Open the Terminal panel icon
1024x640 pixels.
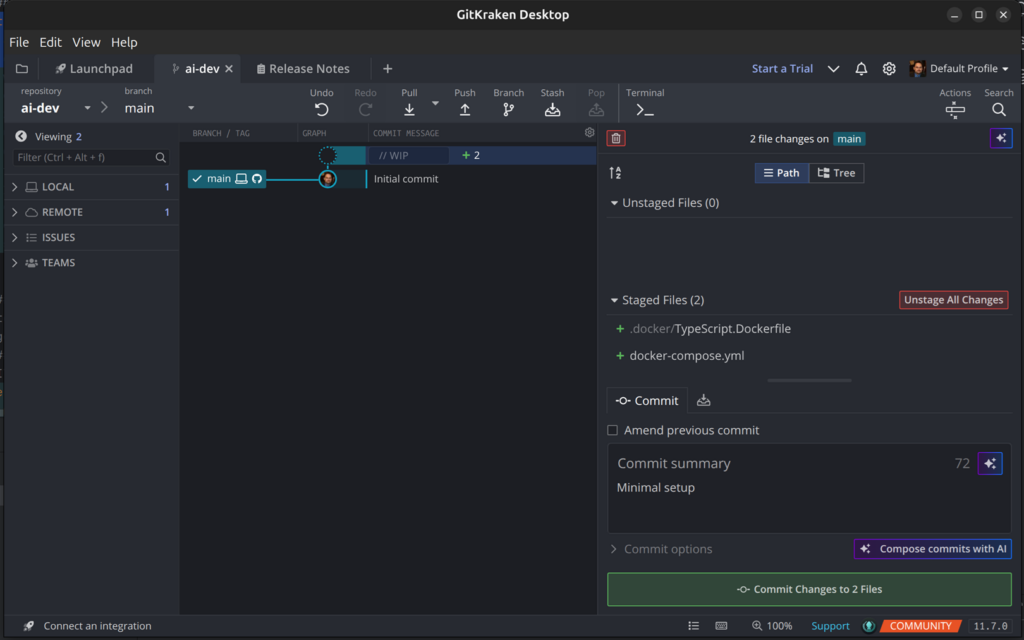click(645, 109)
